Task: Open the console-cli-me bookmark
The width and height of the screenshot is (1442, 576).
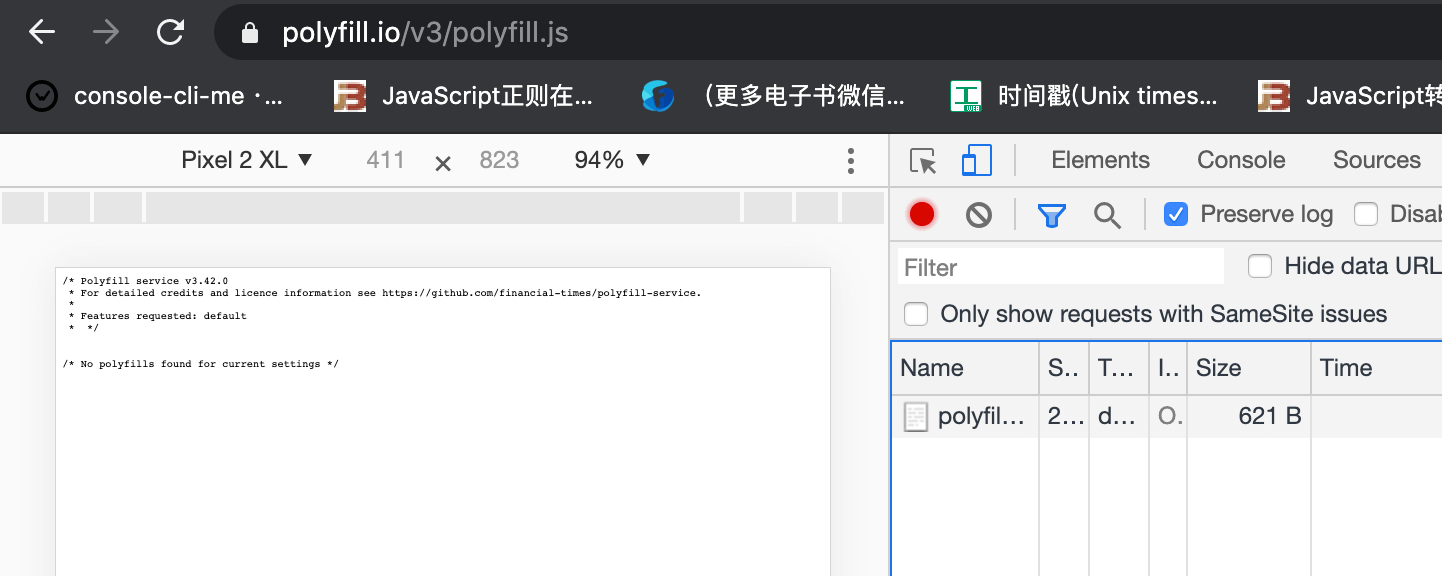Action: (156, 96)
